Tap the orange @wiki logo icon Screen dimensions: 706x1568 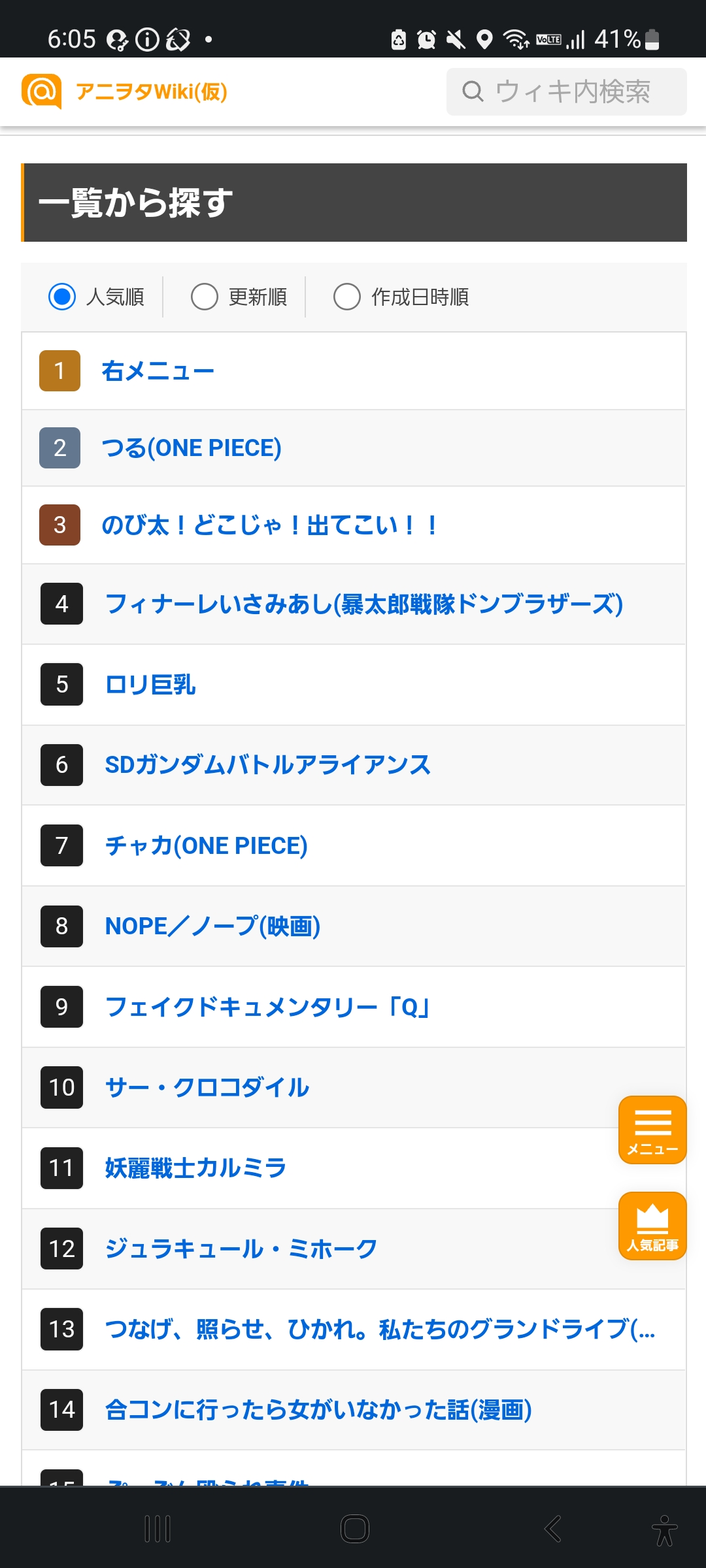click(41, 91)
